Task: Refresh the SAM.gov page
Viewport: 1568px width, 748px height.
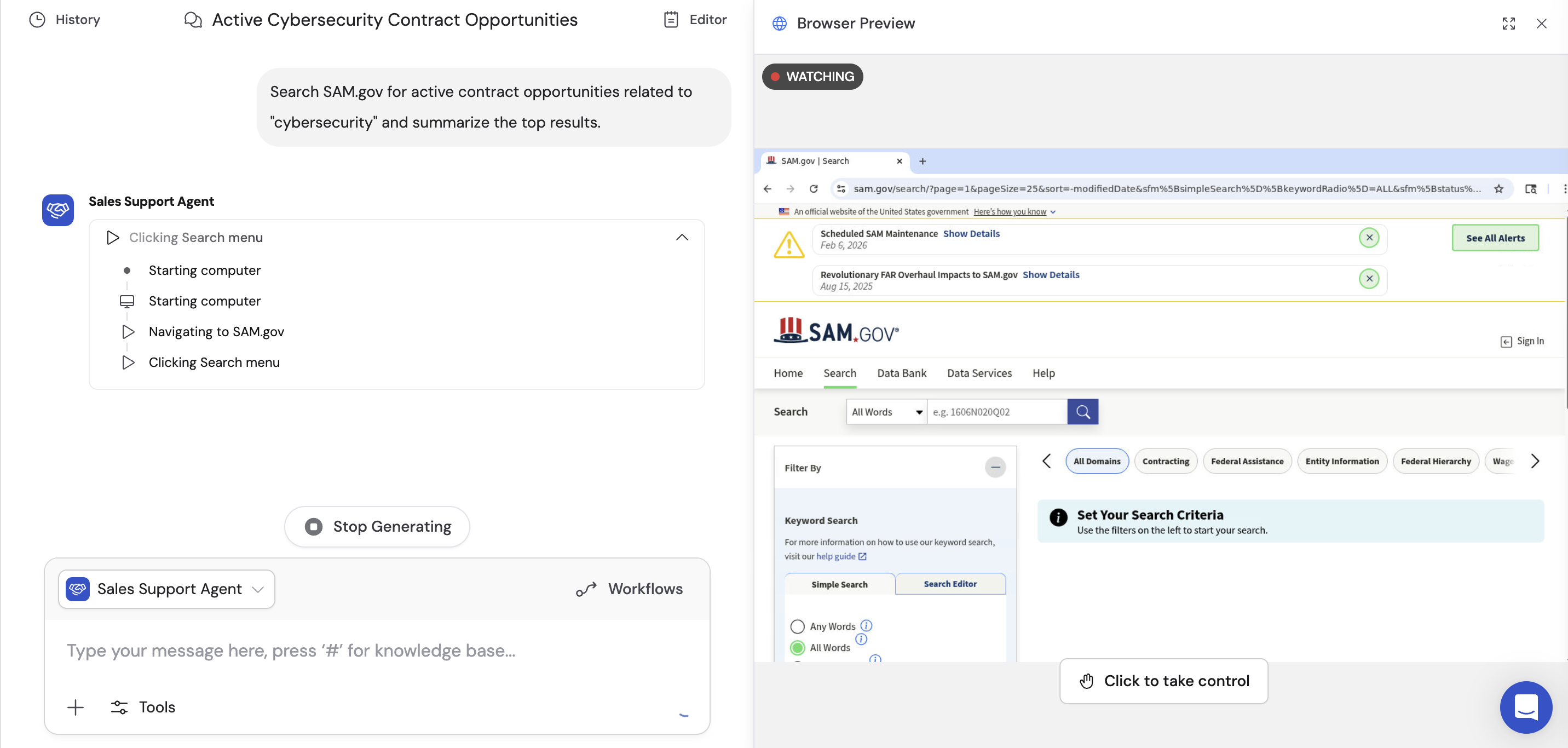Action: click(814, 189)
